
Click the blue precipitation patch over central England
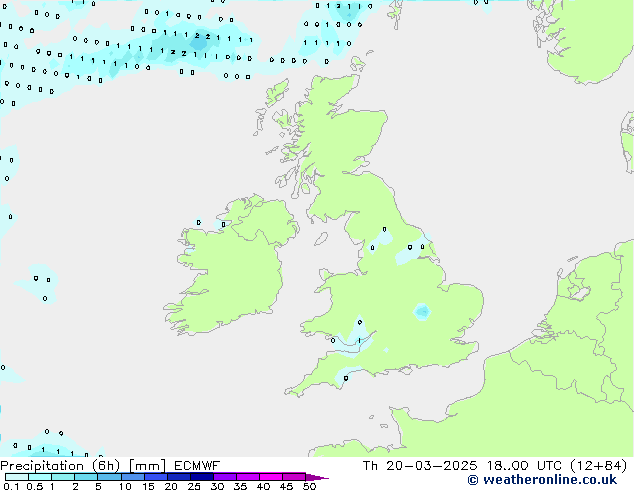click(422, 312)
